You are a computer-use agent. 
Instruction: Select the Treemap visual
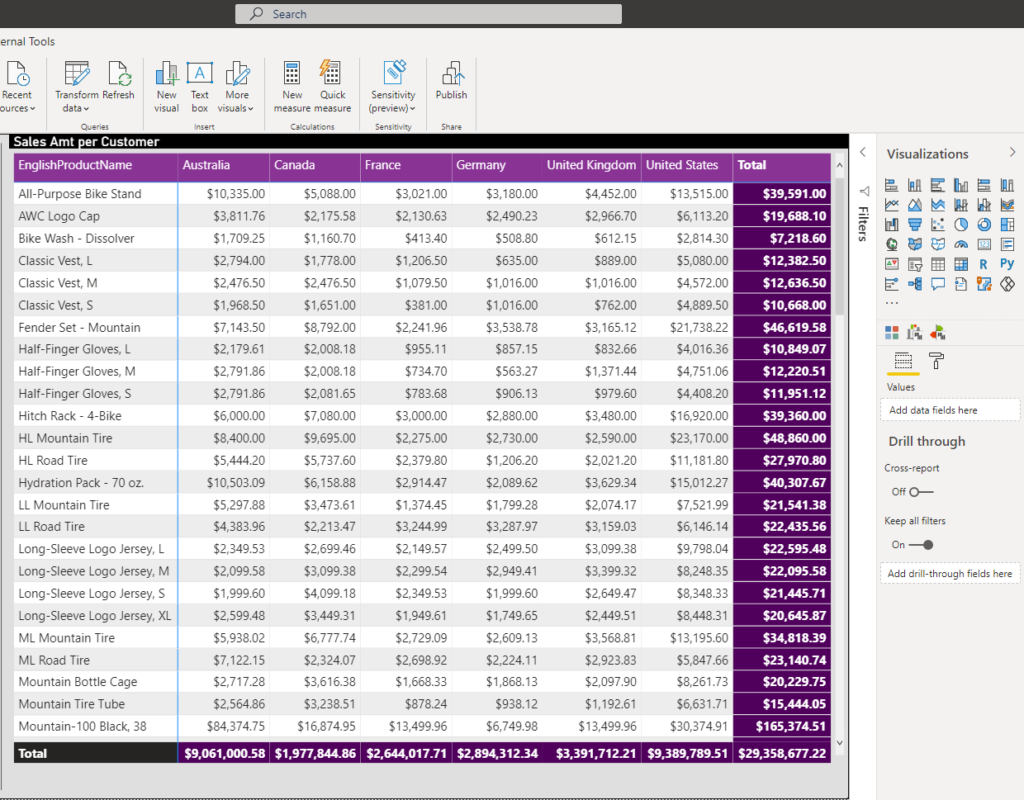pyautogui.click(x=1007, y=225)
